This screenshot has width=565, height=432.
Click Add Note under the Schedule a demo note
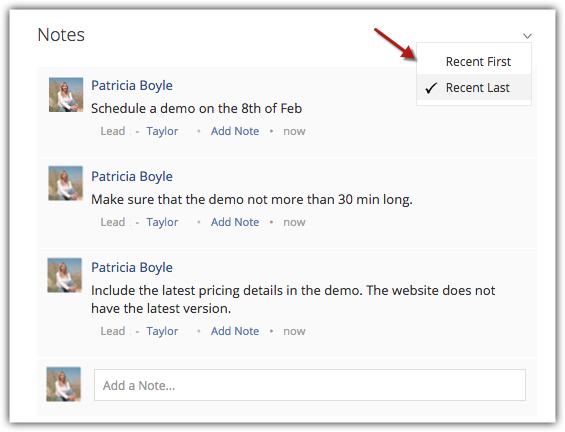[x=235, y=131]
